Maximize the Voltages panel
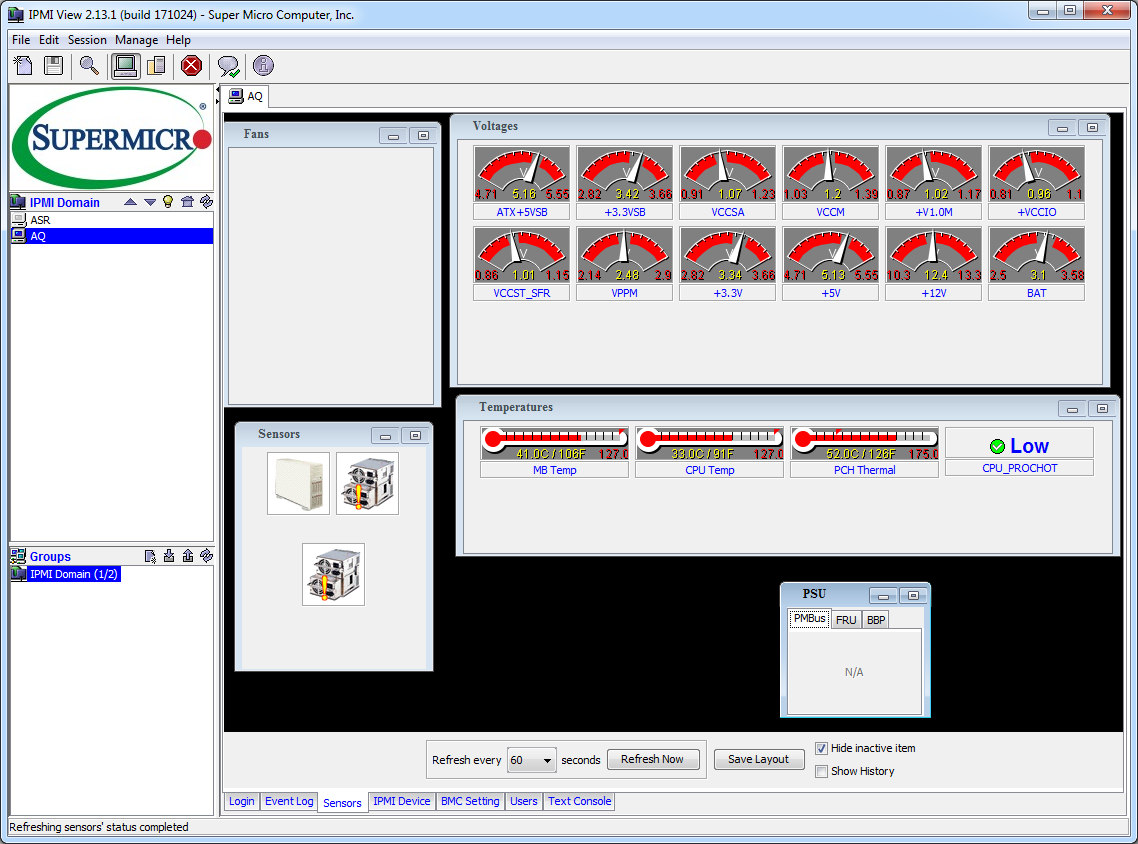The width and height of the screenshot is (1138, 844). (1092, 128)
